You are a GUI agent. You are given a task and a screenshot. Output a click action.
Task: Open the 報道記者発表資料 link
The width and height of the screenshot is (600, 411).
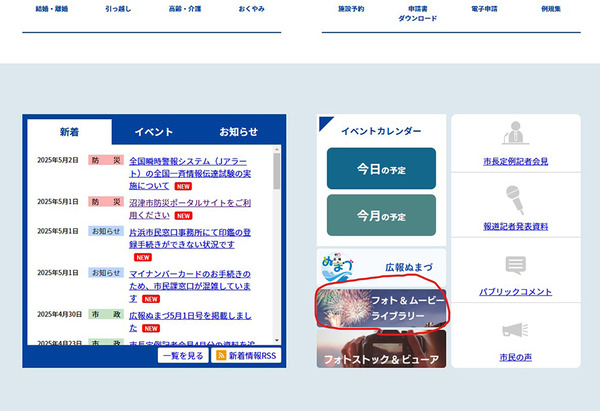(515, 227)
